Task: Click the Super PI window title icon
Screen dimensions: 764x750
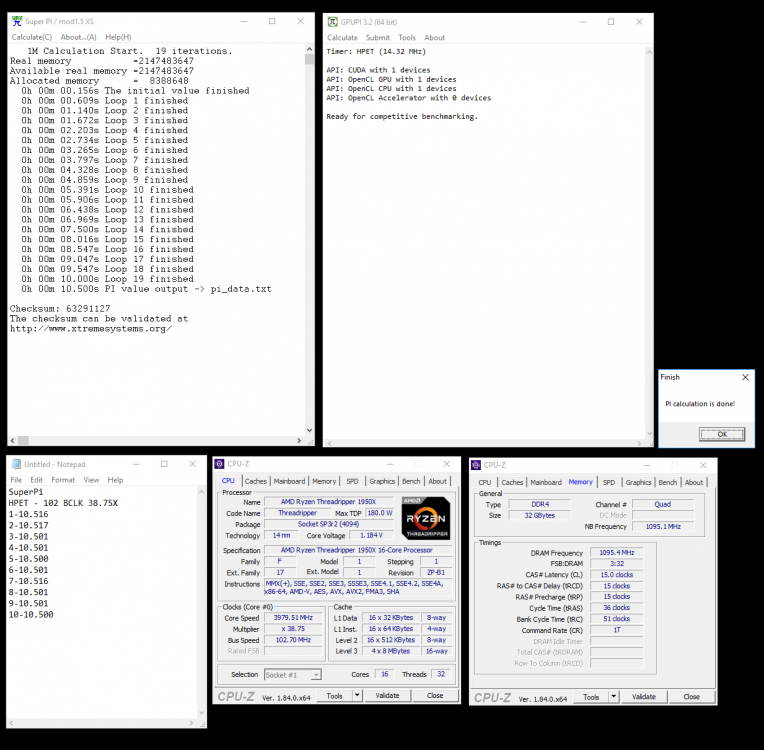Action: click(x=17, y=21)
